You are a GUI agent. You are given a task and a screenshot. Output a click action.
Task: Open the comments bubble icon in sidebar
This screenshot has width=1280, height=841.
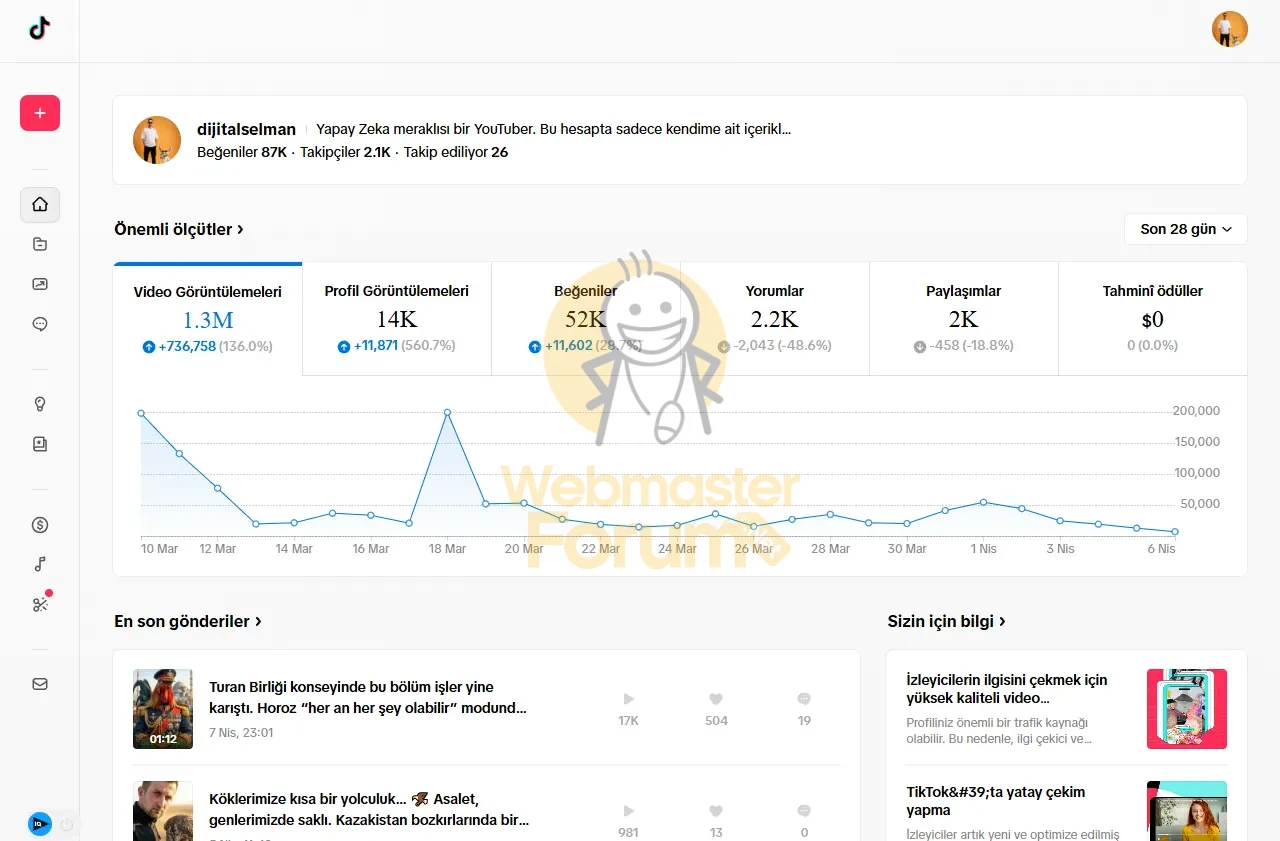[x=40, y=325]
